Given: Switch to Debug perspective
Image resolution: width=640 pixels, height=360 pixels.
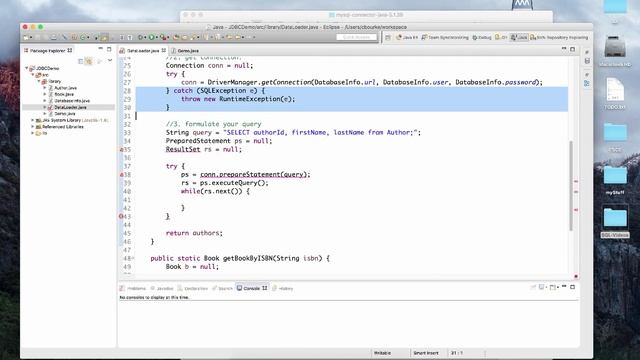Looking at the screenshot, I should [x=482, y=37].
